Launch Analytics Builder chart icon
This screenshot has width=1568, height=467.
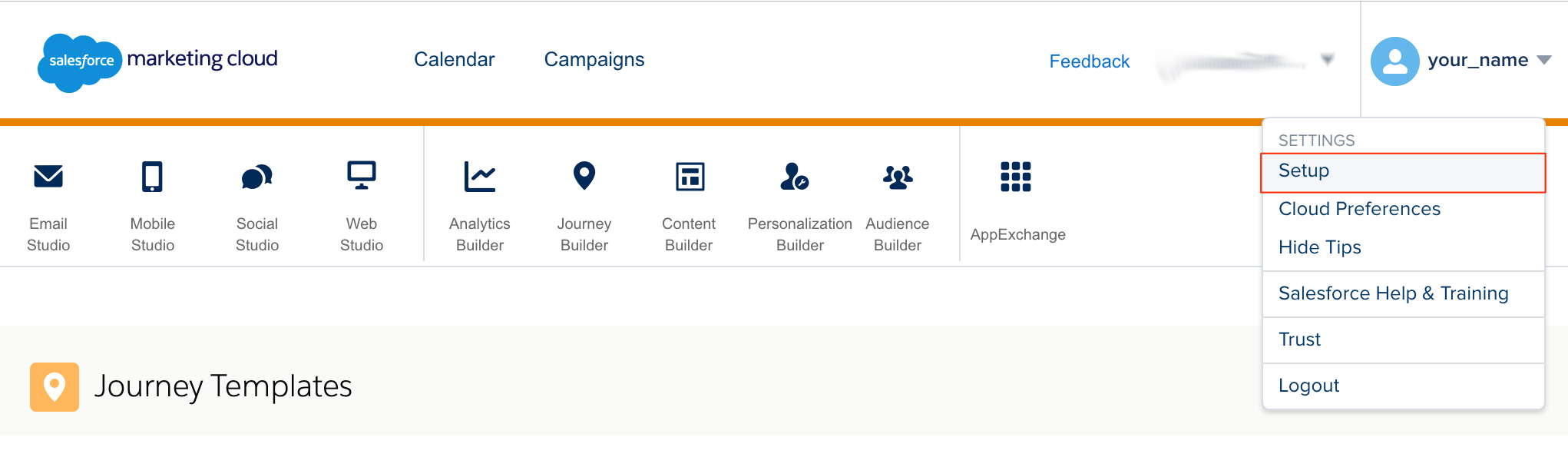coord(480,177)
